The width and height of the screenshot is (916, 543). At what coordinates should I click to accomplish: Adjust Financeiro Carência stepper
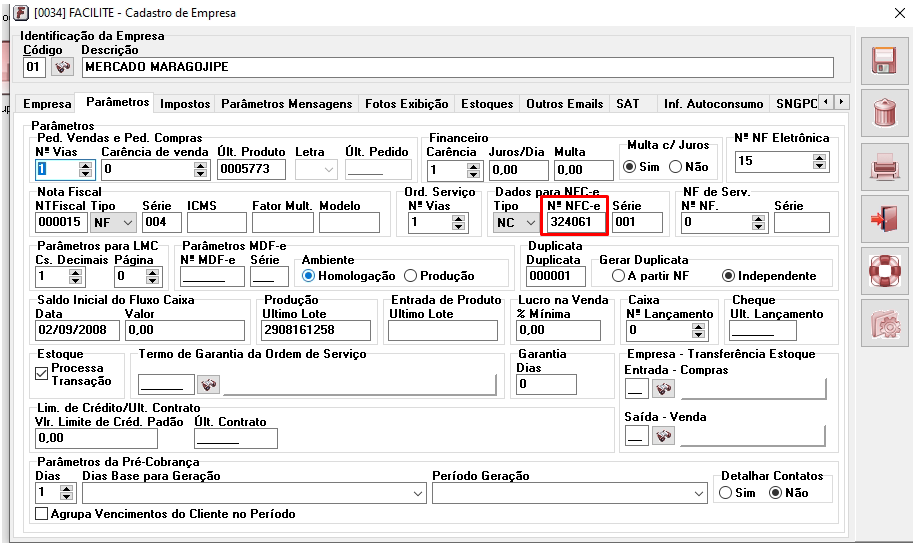[474, 170]
